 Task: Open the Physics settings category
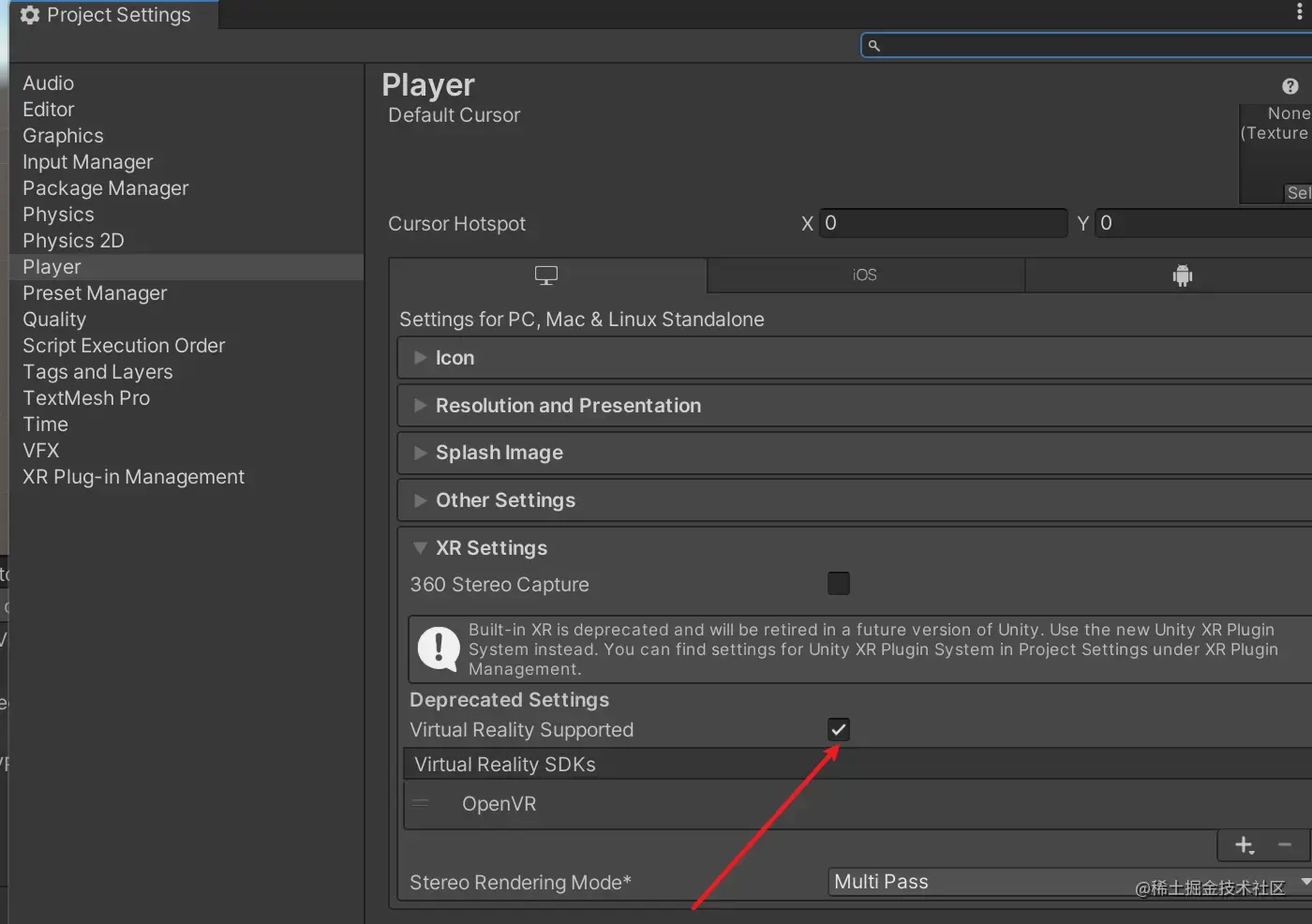[58, 215]
